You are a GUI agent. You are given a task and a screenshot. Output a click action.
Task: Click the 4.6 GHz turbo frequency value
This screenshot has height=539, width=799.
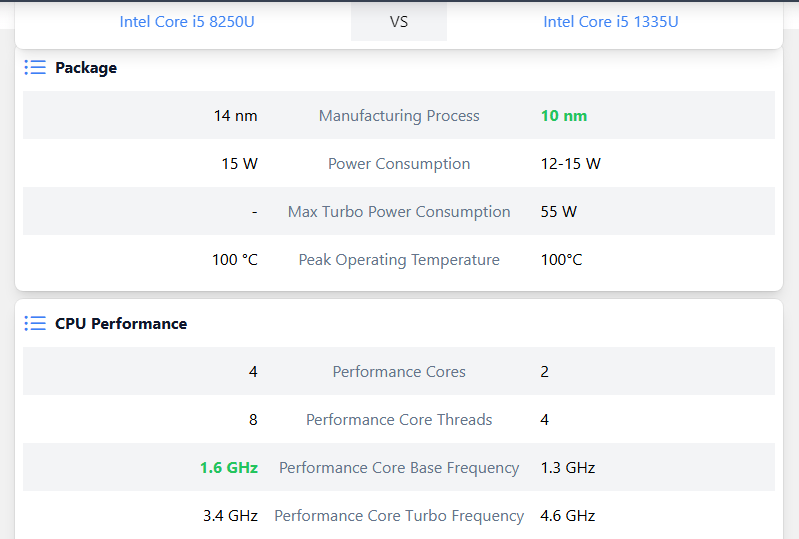pos(568,516)
